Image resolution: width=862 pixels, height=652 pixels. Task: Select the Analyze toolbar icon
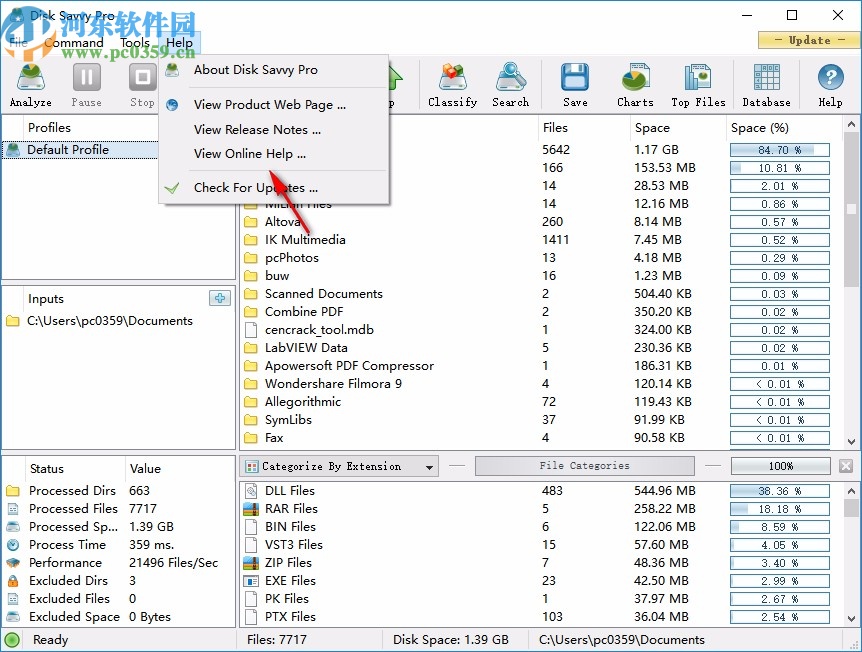pos(30,85)
